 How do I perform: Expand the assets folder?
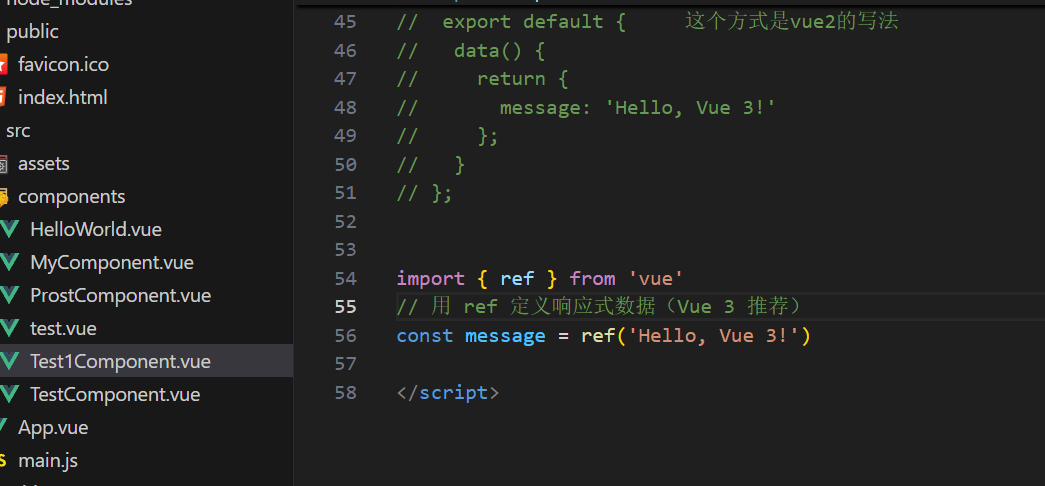coord(44,164)
